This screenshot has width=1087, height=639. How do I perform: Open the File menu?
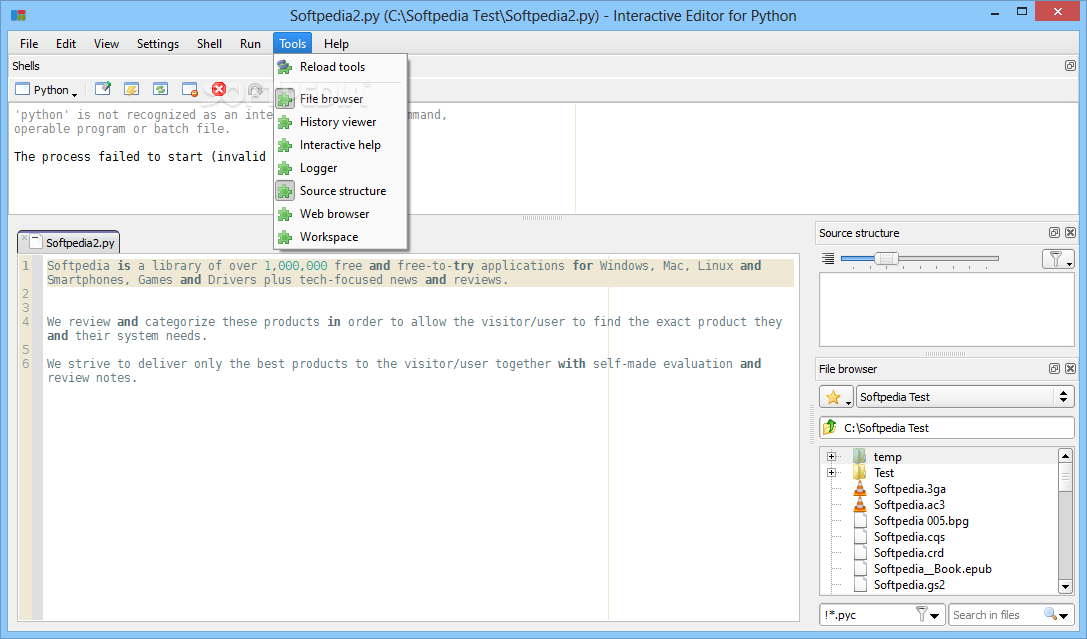point(29,44)
